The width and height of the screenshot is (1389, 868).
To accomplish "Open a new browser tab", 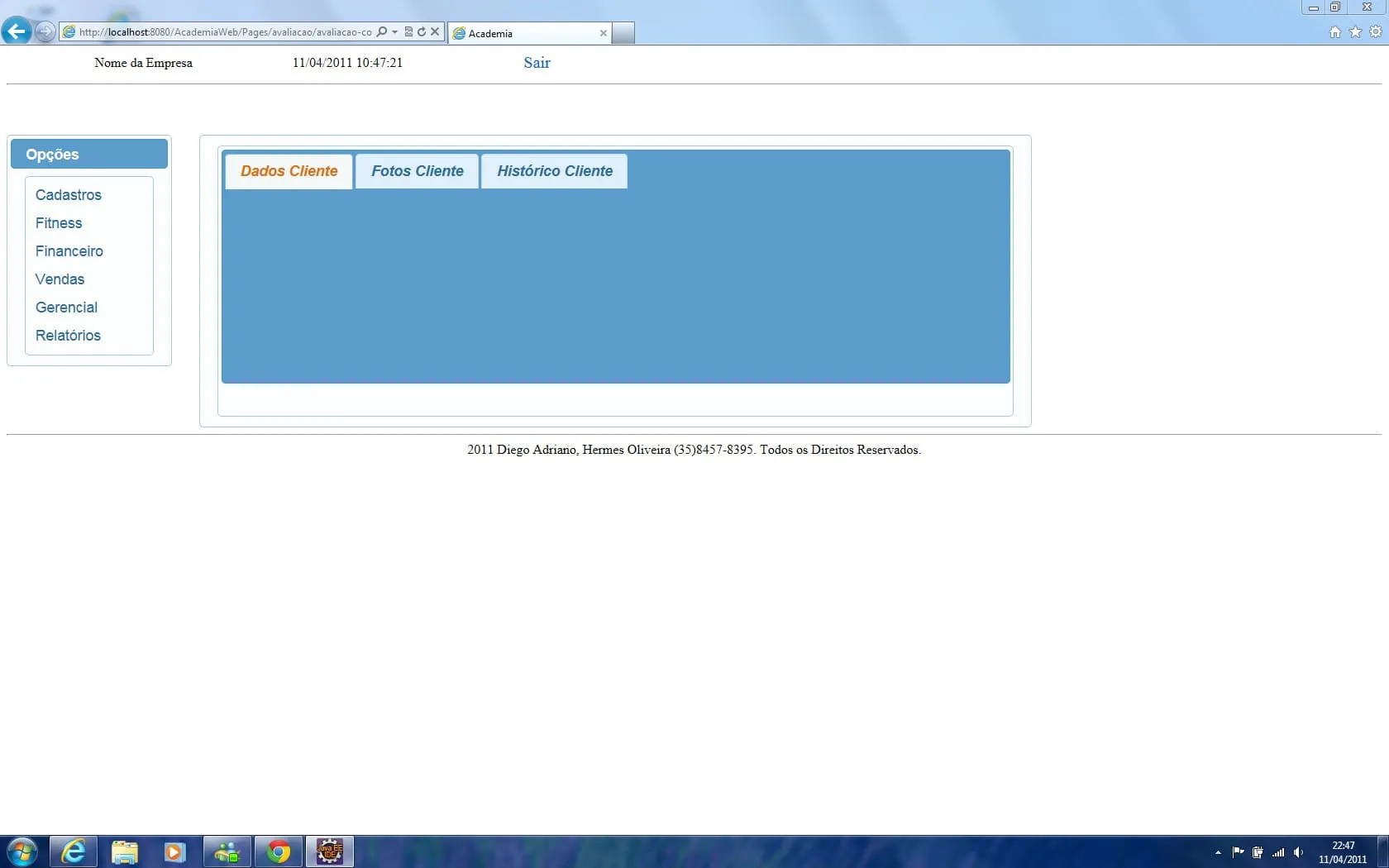I will (623, 33).
